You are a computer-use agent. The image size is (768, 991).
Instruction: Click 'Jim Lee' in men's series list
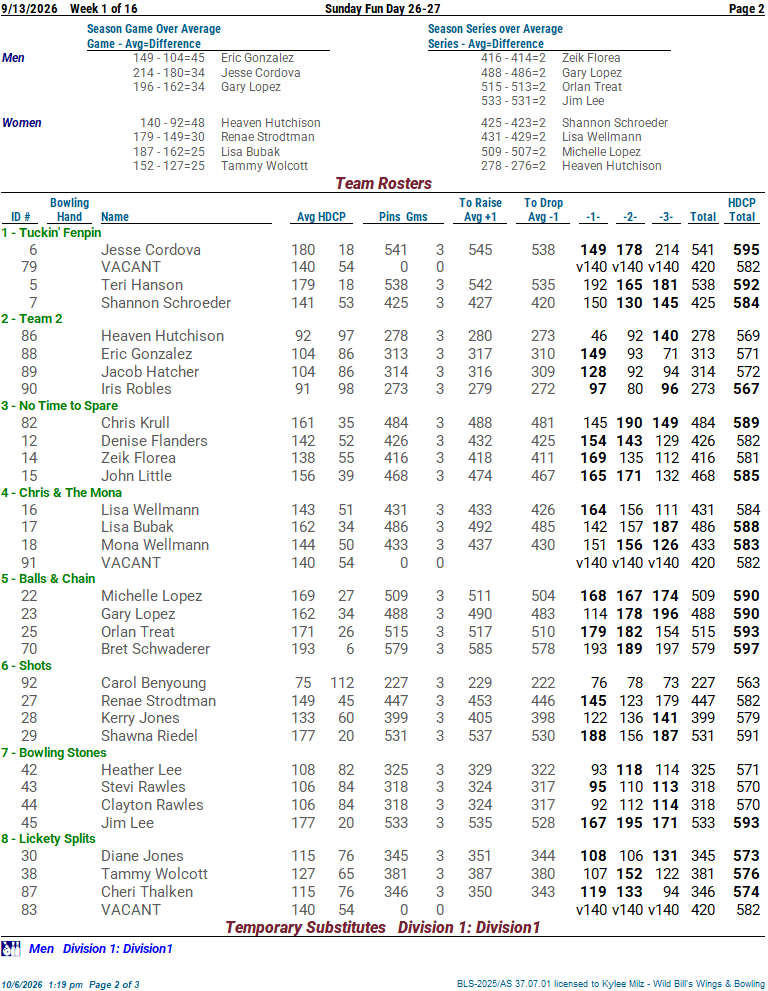(x=583, y=100)
